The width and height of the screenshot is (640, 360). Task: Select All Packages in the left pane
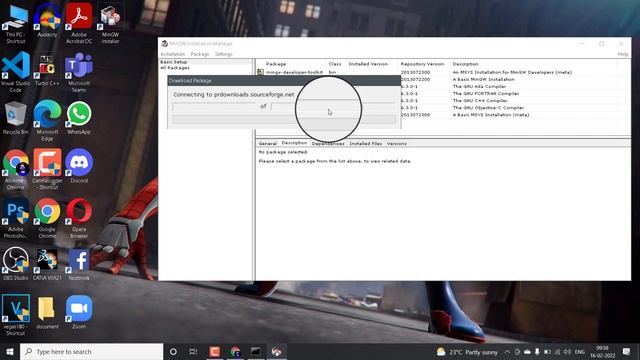coord(175,68)
